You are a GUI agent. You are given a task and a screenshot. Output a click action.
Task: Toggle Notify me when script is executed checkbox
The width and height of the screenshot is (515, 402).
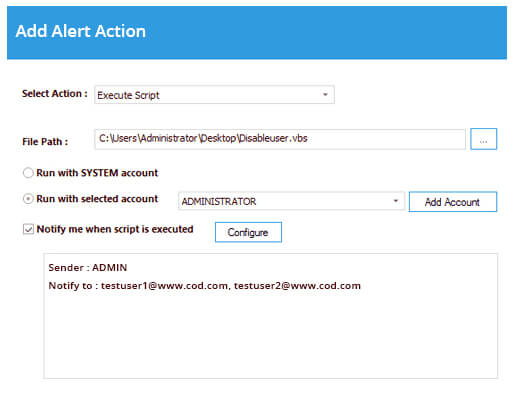click(x=28, y=229)
